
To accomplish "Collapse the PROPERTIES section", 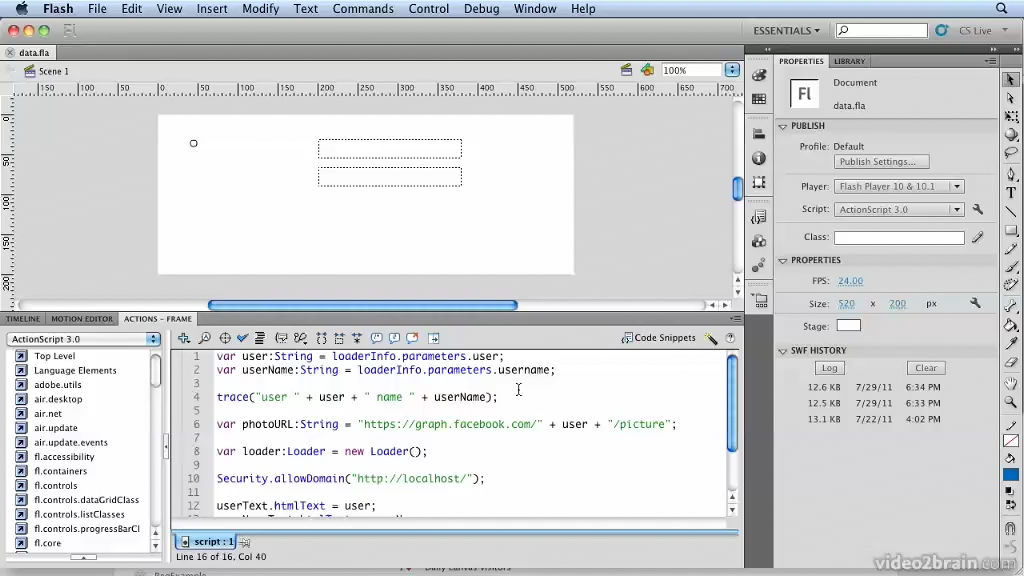I will (x=783, y=261).
